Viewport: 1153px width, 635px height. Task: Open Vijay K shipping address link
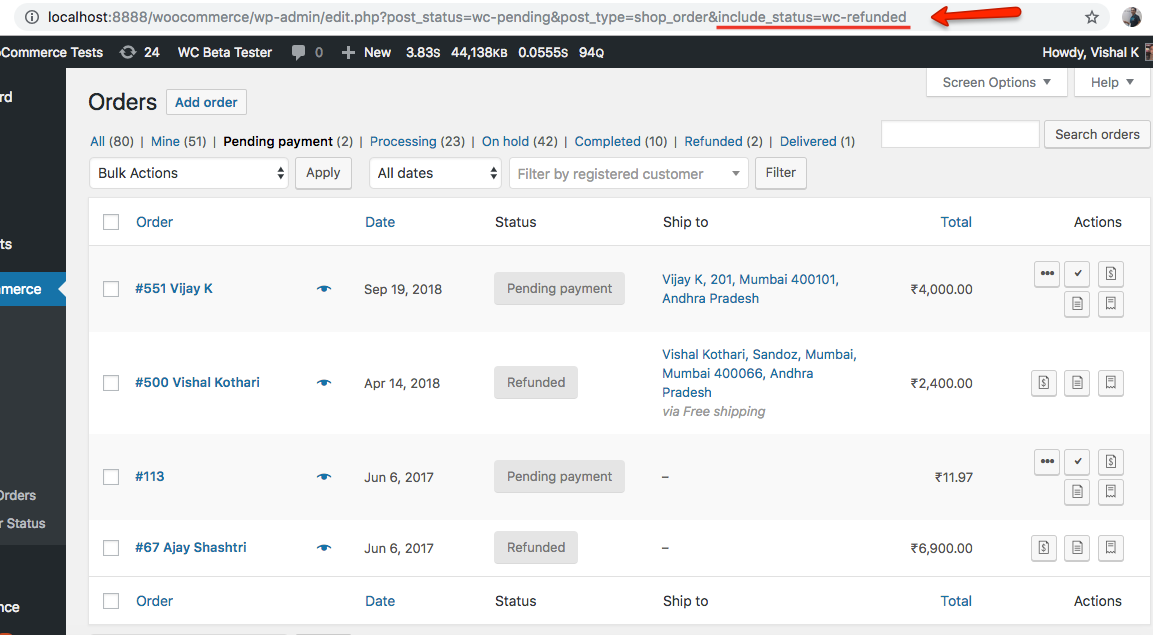[750, 289]
